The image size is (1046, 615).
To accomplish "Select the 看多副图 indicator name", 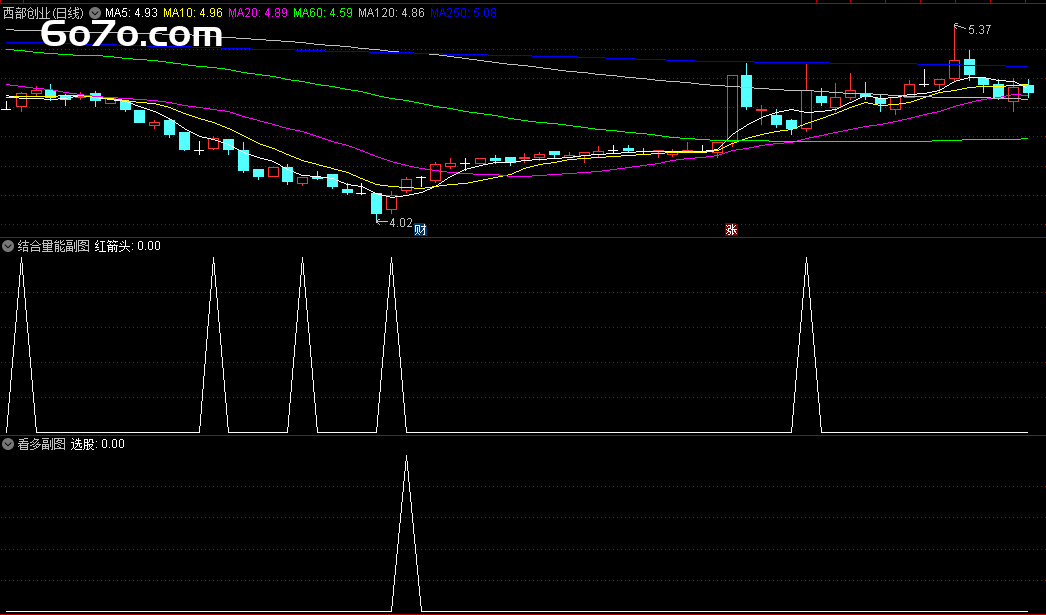I will tap(41, 444).
